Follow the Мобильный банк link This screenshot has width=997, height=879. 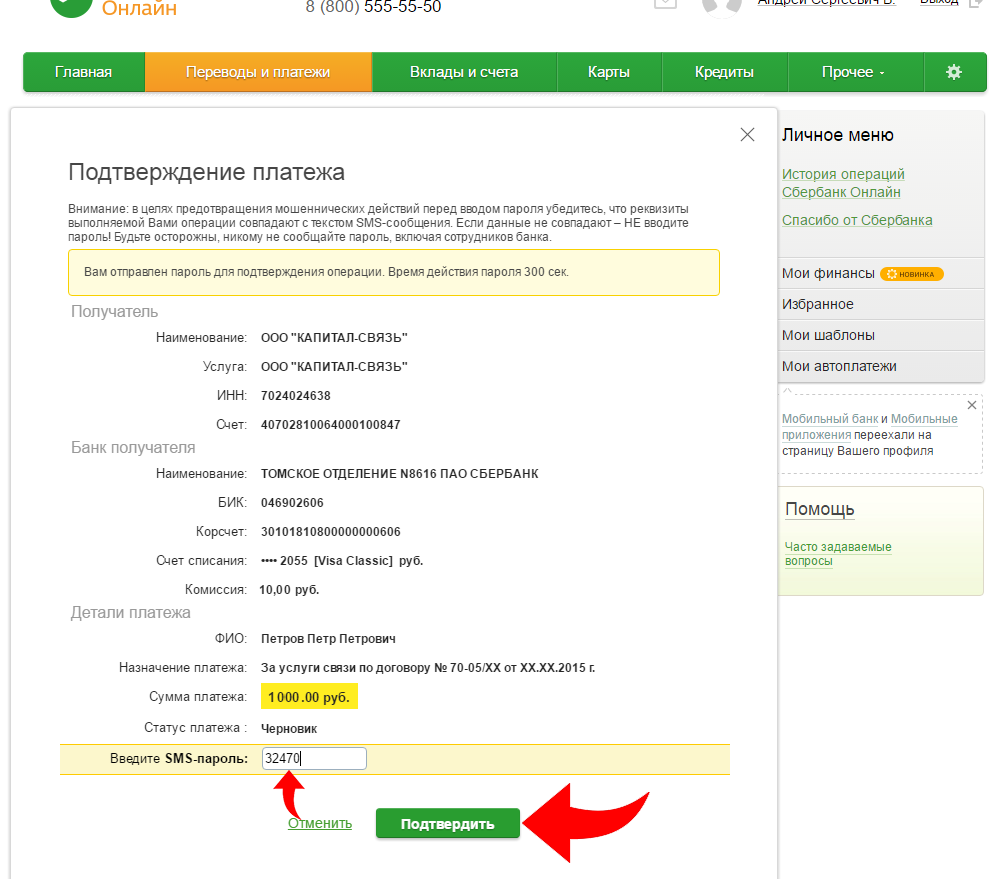point(830,419)
